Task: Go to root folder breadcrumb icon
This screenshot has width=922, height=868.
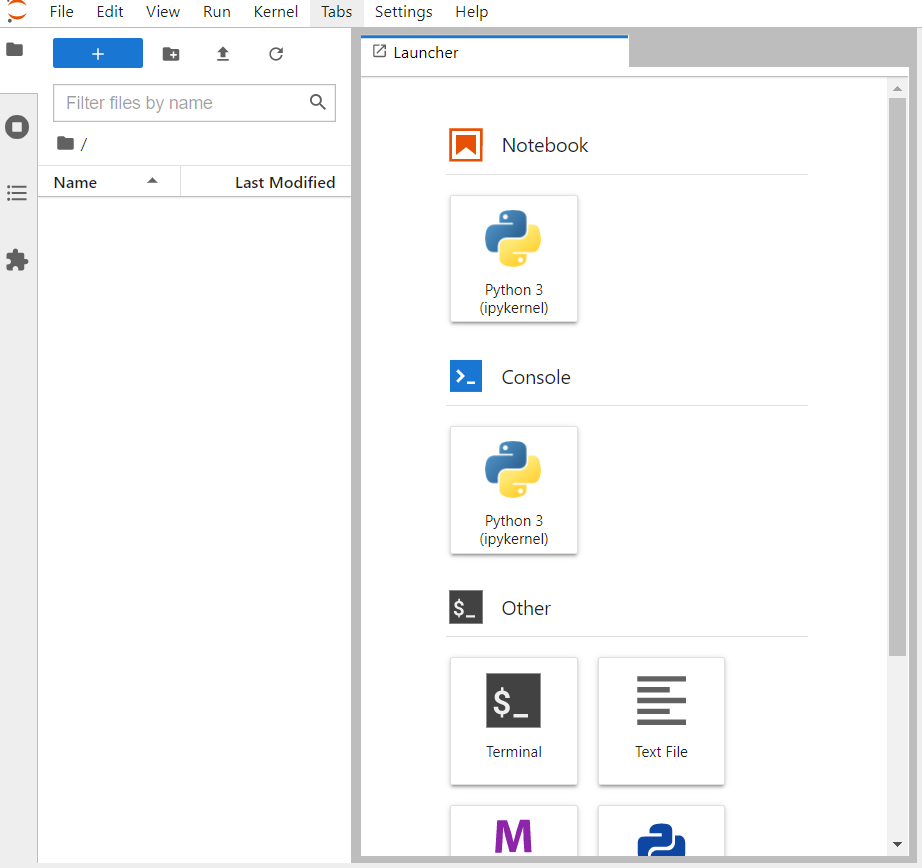Action: tap(65, 143)
